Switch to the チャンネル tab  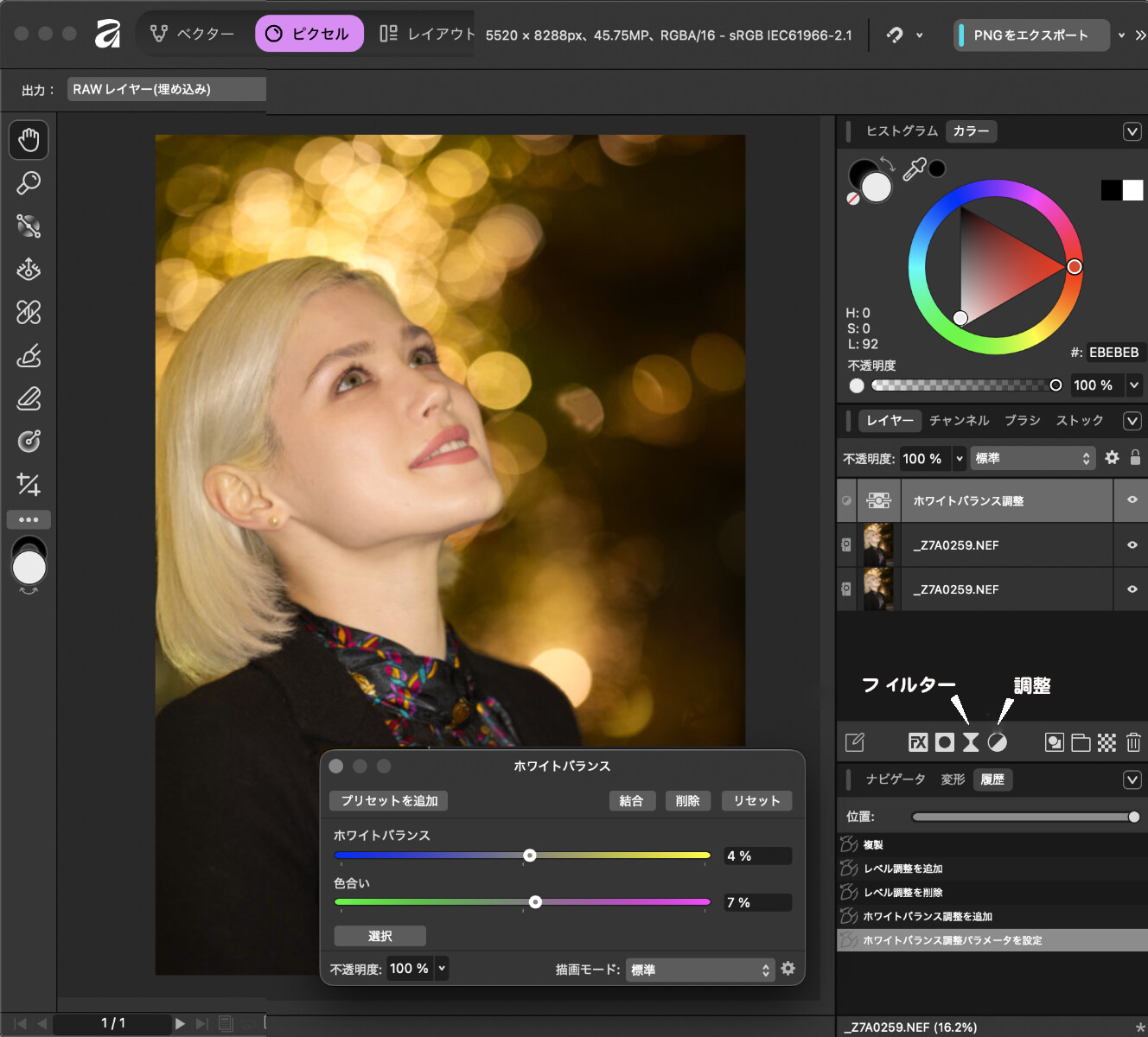[959, 421]
